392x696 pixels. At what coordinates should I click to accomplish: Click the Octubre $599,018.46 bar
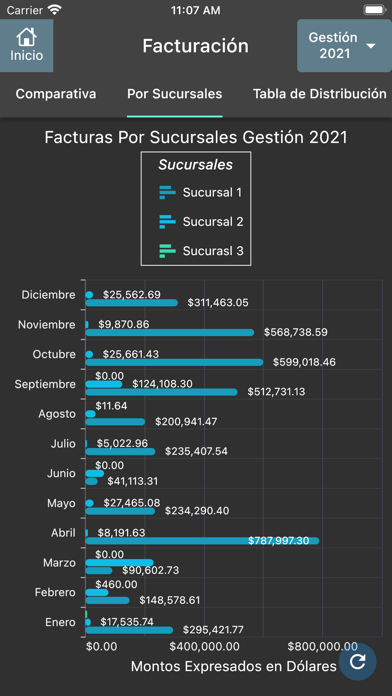(174, 362)
